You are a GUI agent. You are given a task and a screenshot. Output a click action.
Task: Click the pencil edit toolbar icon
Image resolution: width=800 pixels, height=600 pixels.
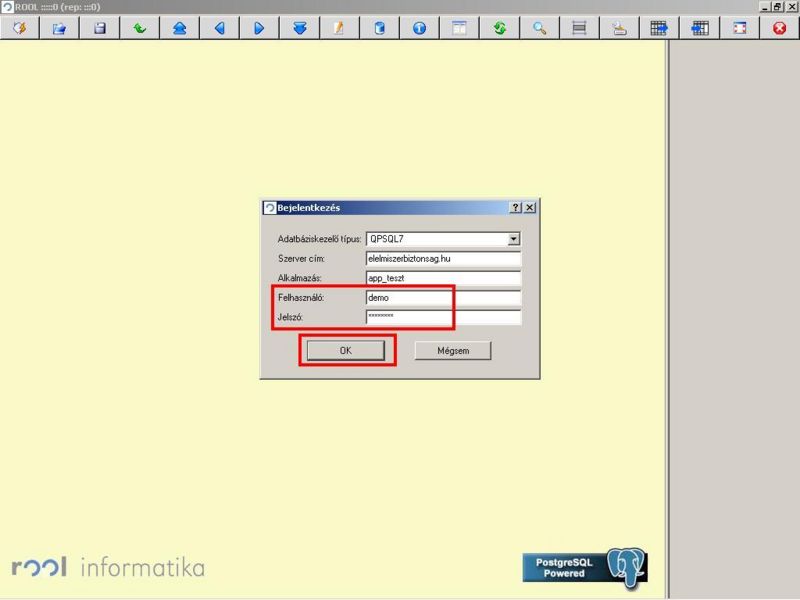point(339,29)
